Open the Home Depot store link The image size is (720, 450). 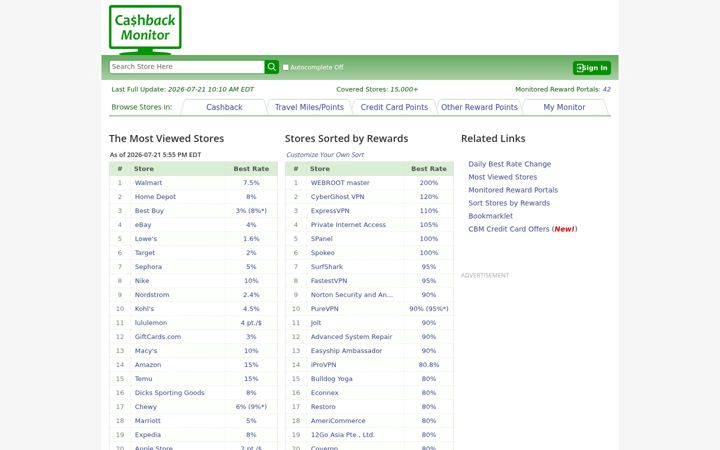click(x=155, y=197)
